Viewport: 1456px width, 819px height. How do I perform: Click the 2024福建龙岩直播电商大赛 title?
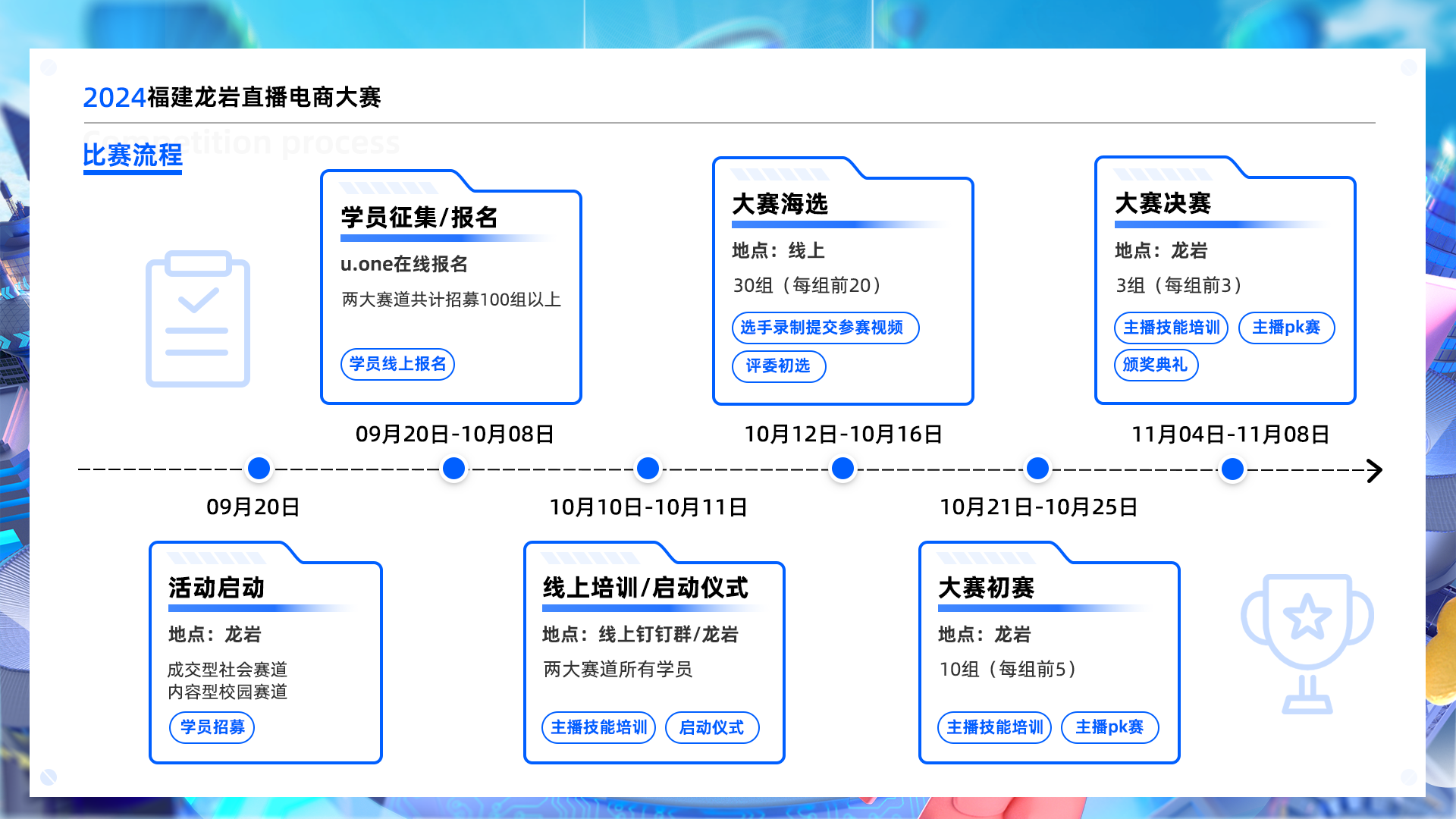(231, 97)
